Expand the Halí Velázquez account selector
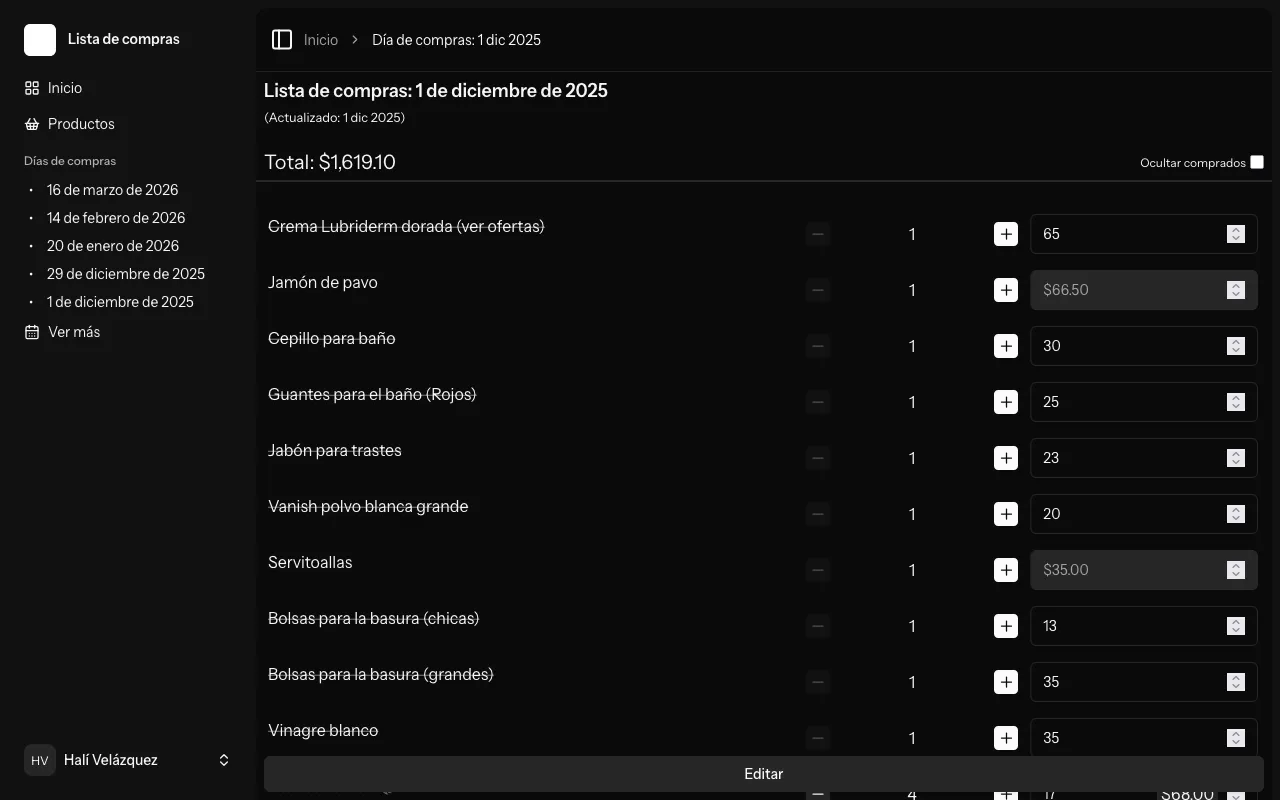Image resolution: width=1280 pixels, height=800 pixels. click(224, 759)
